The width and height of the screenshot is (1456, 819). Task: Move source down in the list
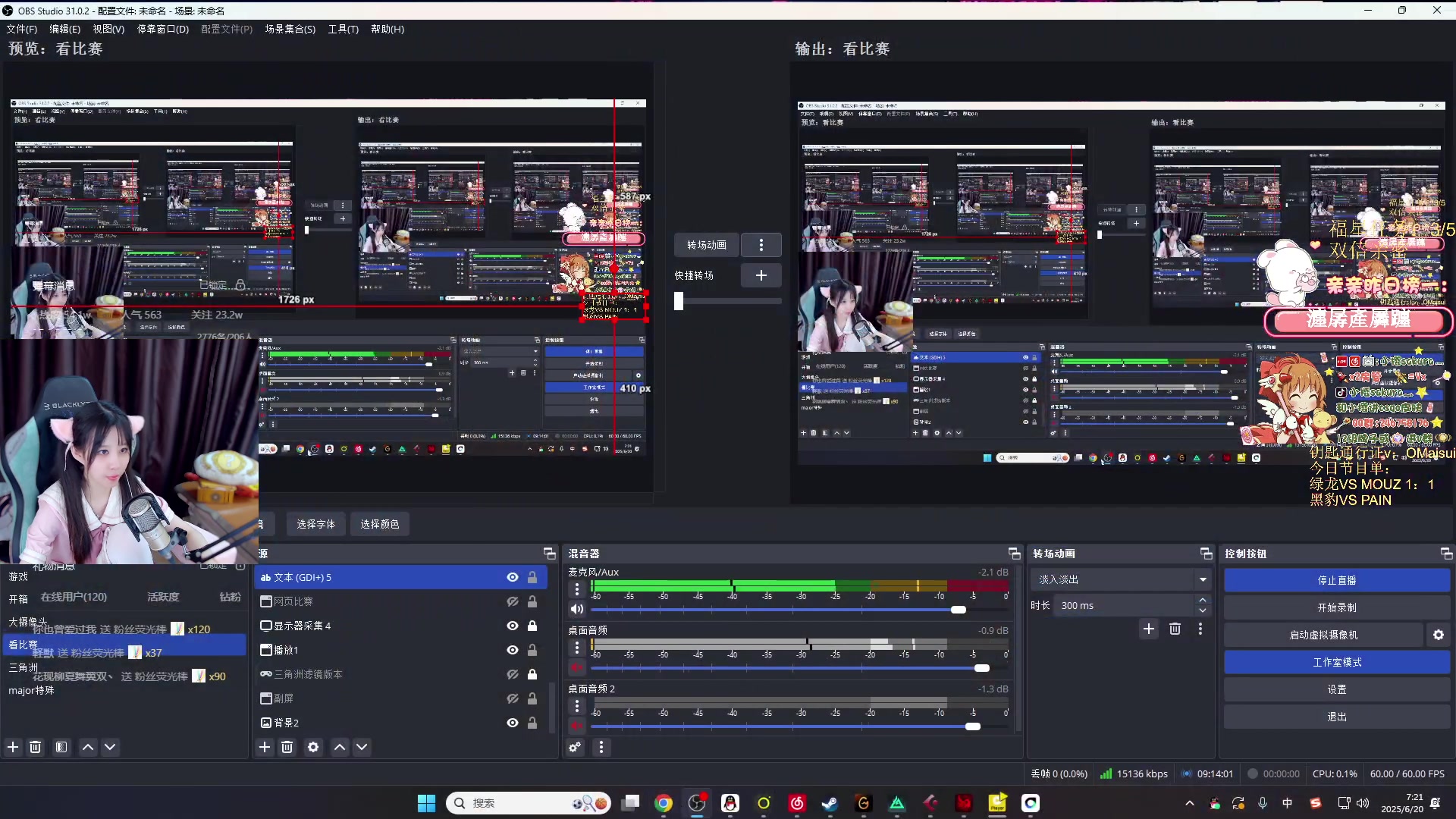pos(362,747)
